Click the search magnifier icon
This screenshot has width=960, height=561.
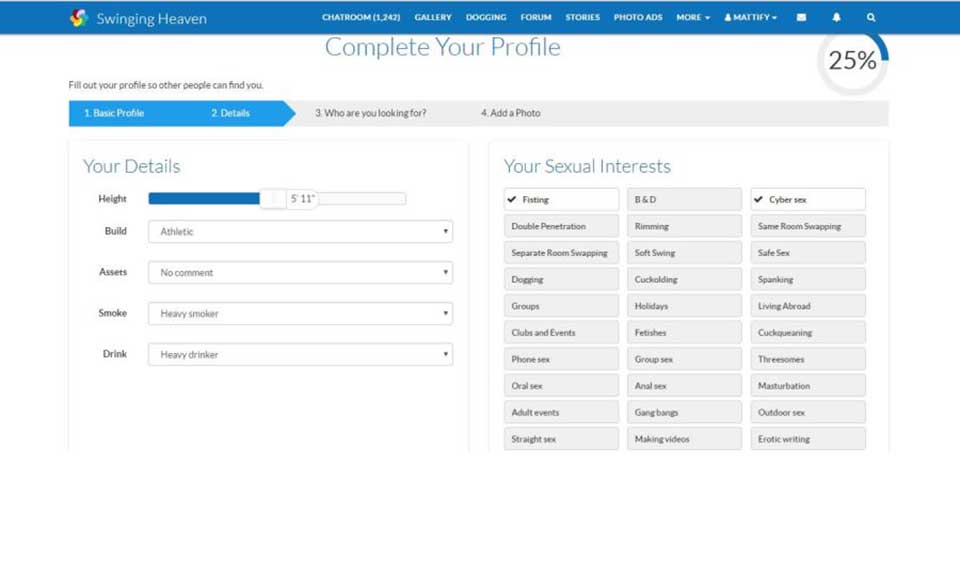871,17
